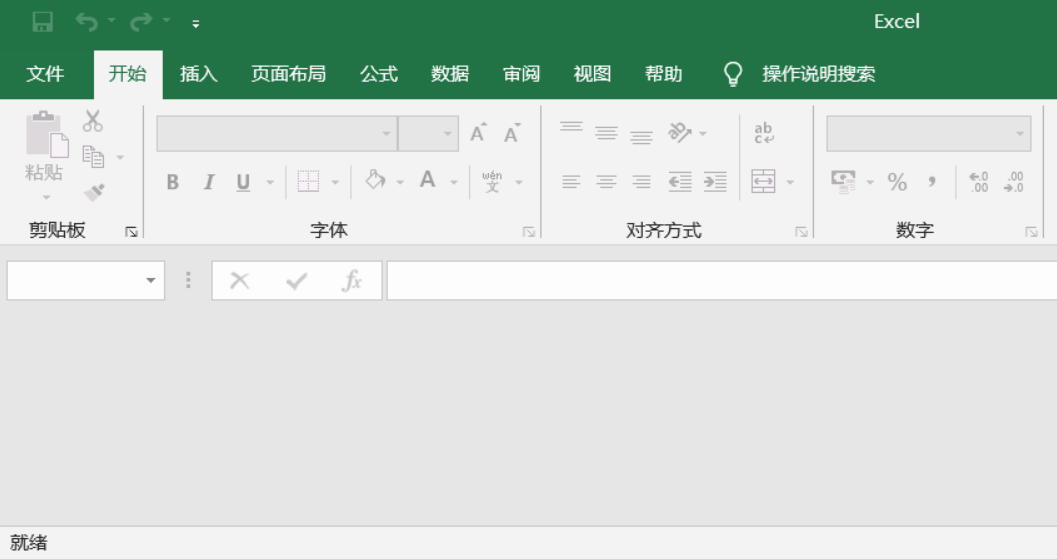The height and width of the screenshot is (559, 1057).
Task: Click the Percent Style icon
Action: 897,181
